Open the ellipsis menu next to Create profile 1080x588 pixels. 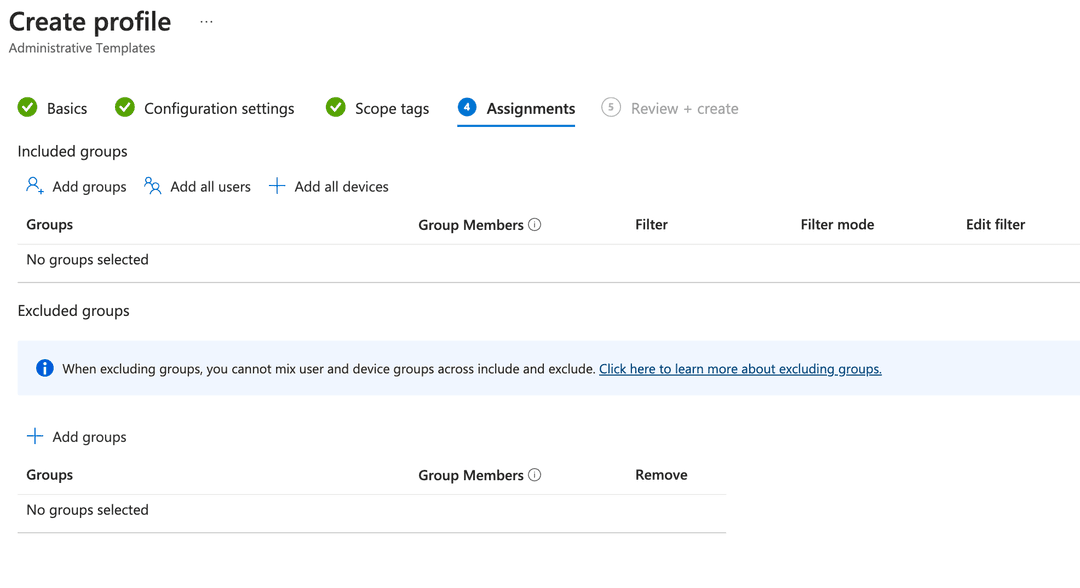205,21
